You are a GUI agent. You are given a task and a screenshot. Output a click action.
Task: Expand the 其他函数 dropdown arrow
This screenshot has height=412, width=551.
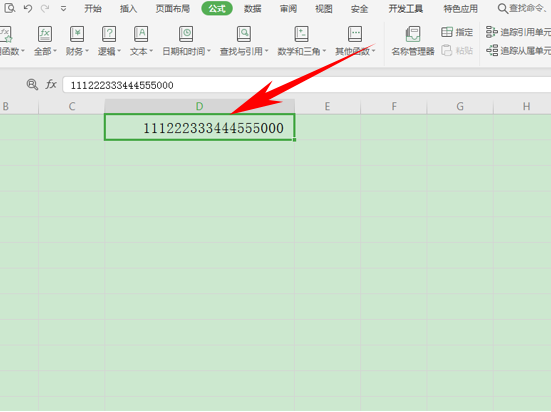(374, 52)
